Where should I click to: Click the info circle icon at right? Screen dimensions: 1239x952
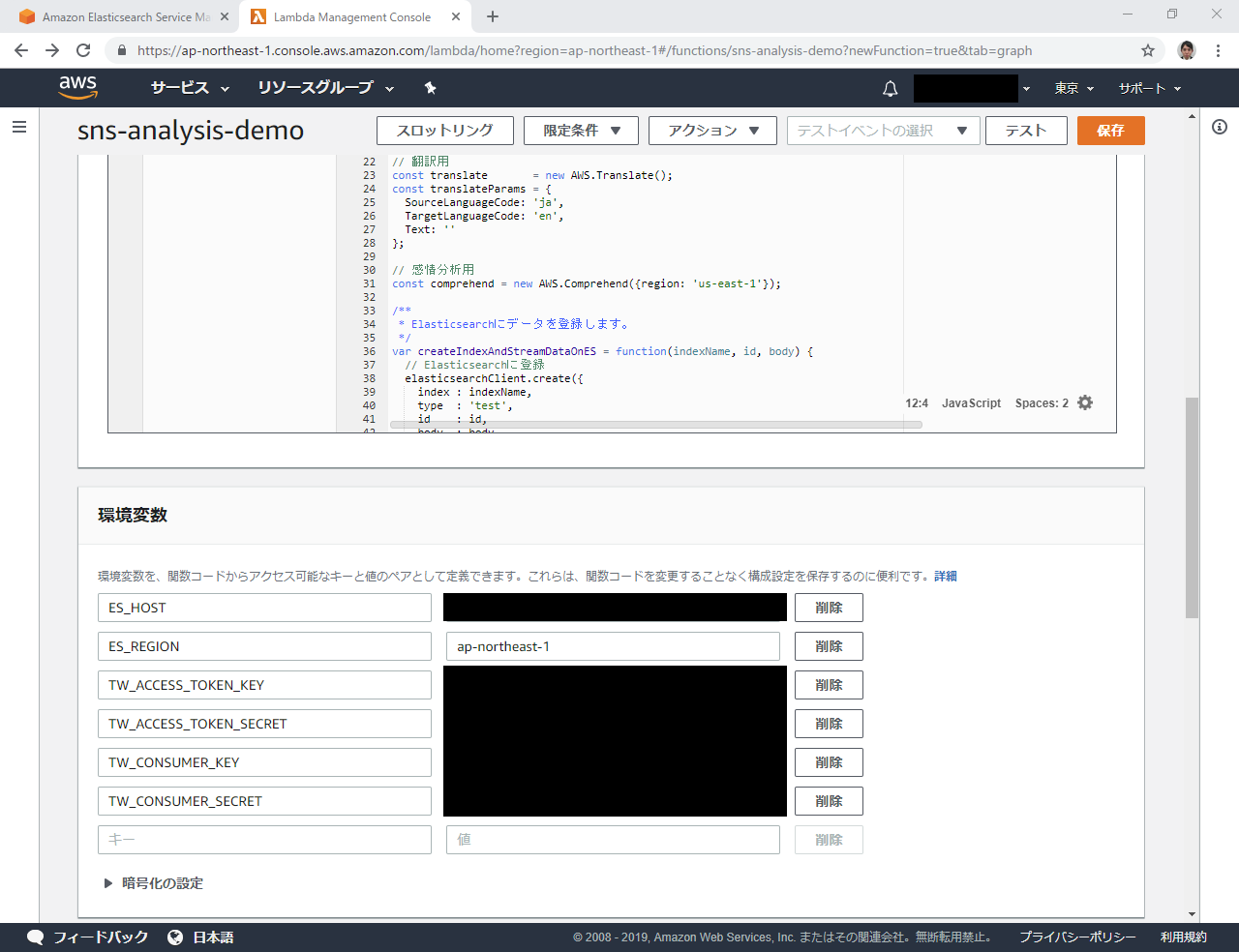[1219, 127]
